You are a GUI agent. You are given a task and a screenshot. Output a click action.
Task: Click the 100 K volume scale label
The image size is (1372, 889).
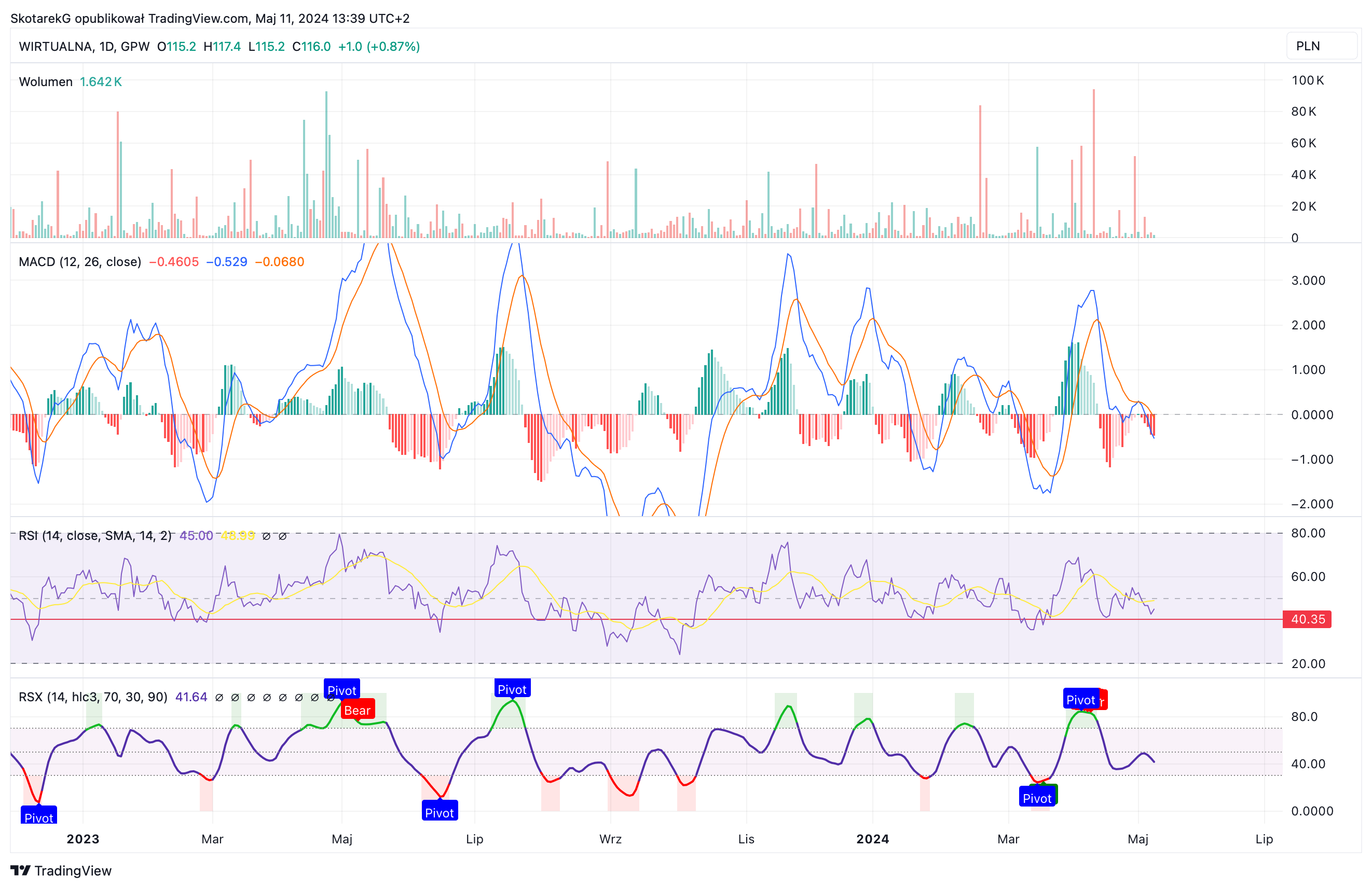pyautogui.click(x=1308, y=80)
